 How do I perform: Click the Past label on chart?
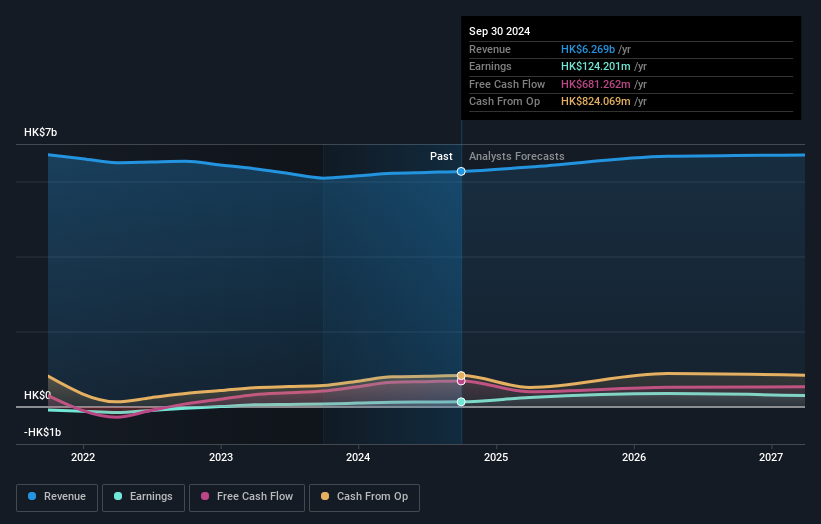441,156
